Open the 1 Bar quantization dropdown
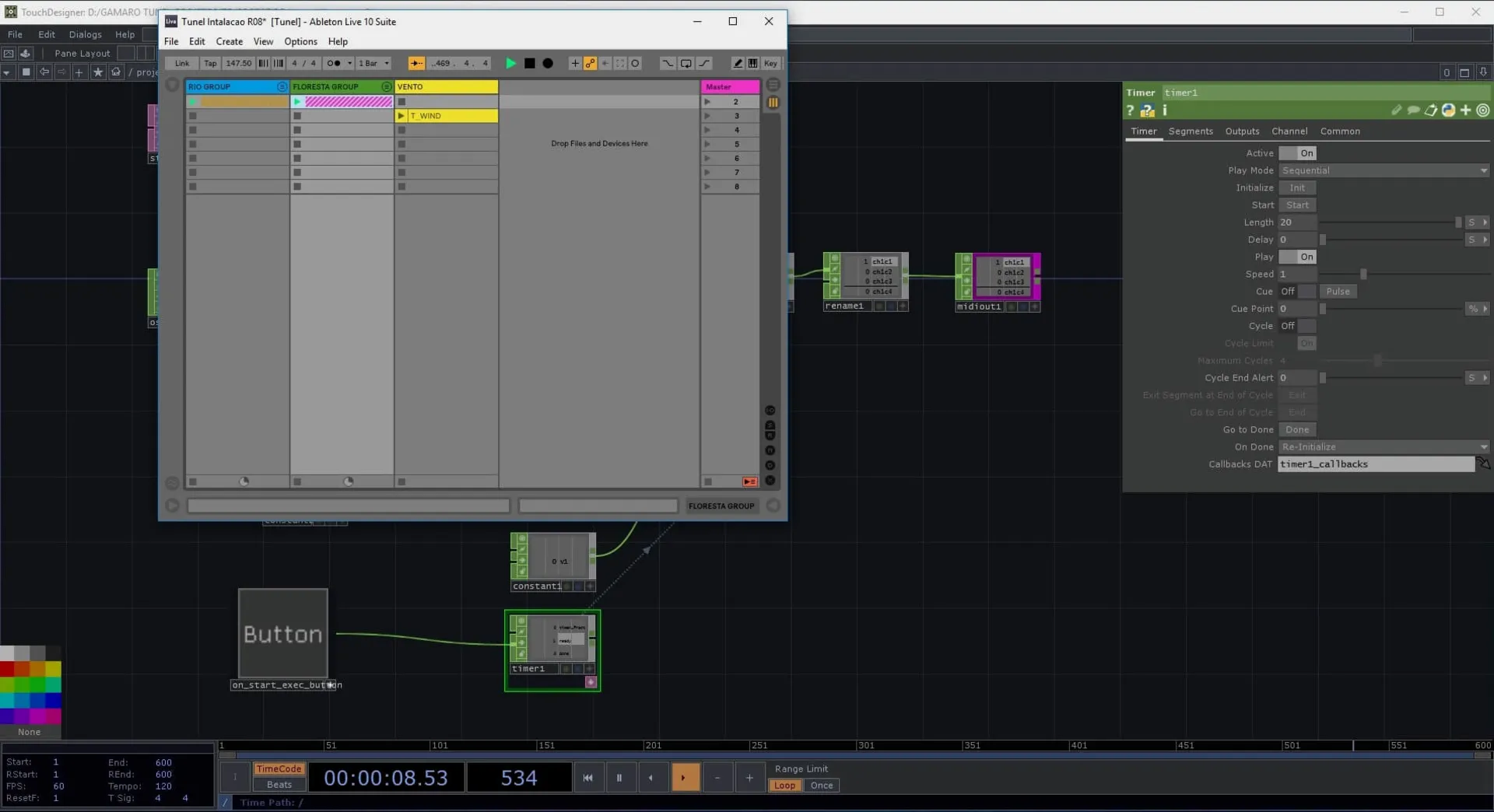1494x812 pixels. coord(373,64)
